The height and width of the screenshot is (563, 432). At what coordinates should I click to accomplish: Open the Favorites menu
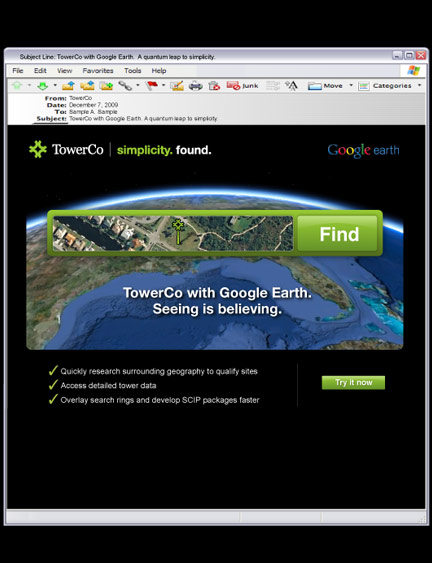coord(98,71)
